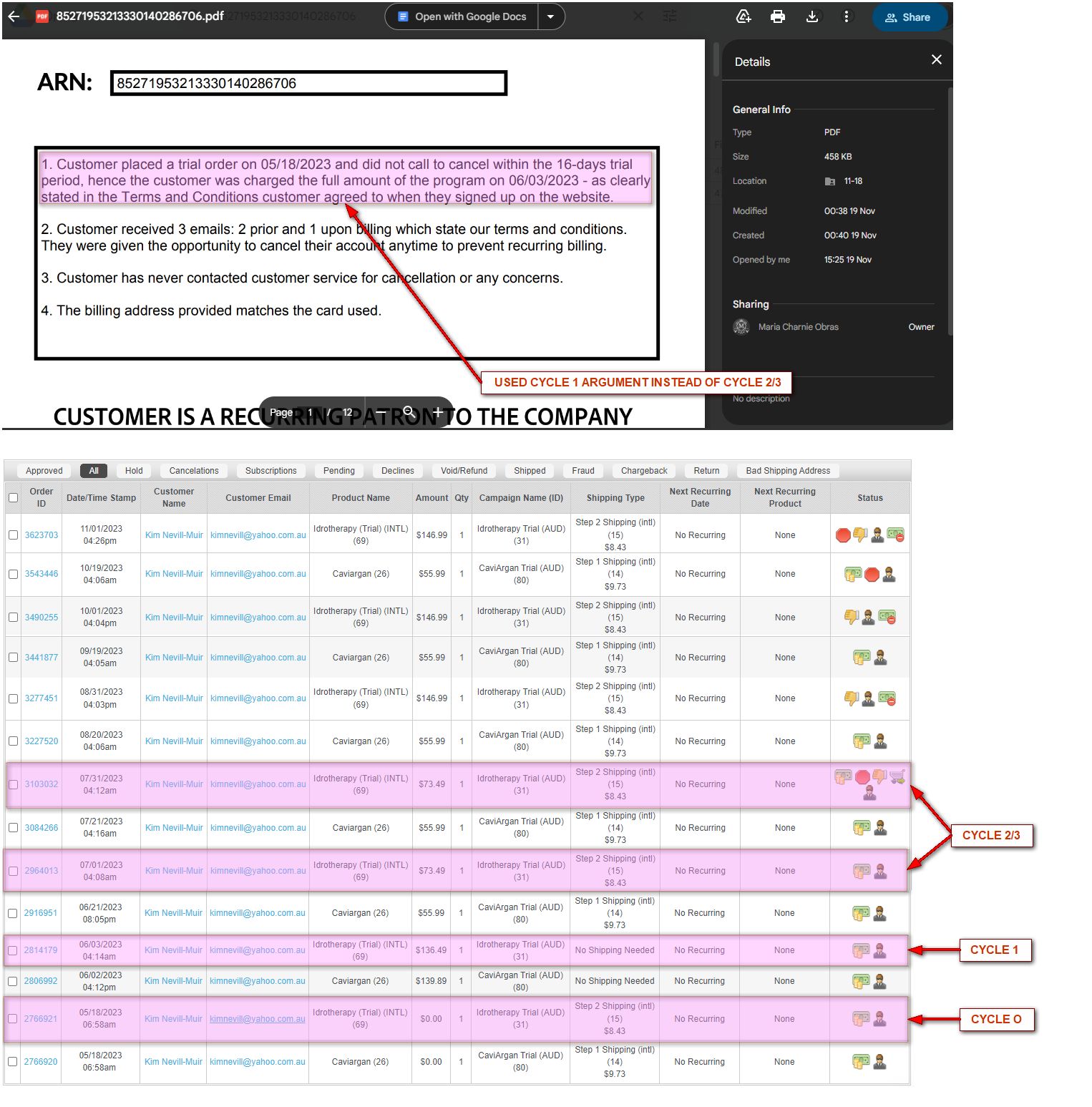Toggle the select-all checkbox in the table header
The height and width of the screenshot is (1107, 1092).
[13, 497]
